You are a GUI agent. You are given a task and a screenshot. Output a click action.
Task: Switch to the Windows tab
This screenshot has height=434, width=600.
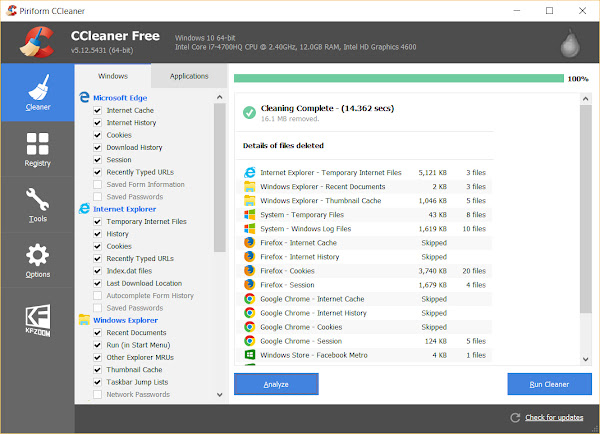click(113, 76)
